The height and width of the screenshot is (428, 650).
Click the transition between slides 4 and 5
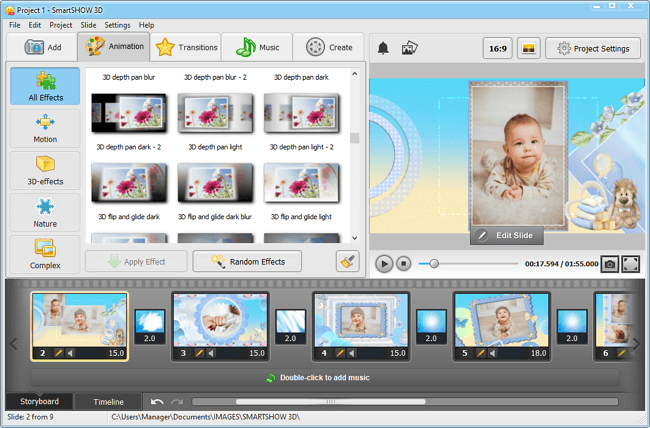pos(431,326)
